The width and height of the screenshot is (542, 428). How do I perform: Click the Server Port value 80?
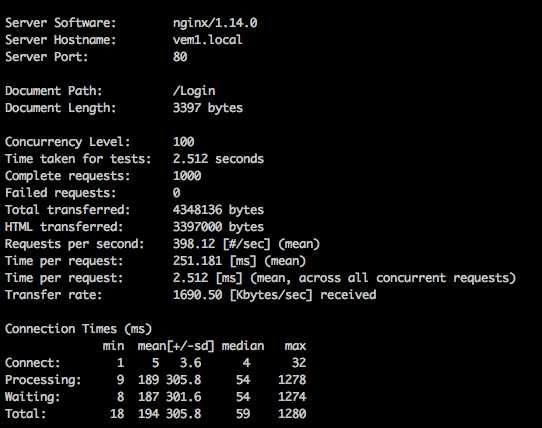(180, 57)
